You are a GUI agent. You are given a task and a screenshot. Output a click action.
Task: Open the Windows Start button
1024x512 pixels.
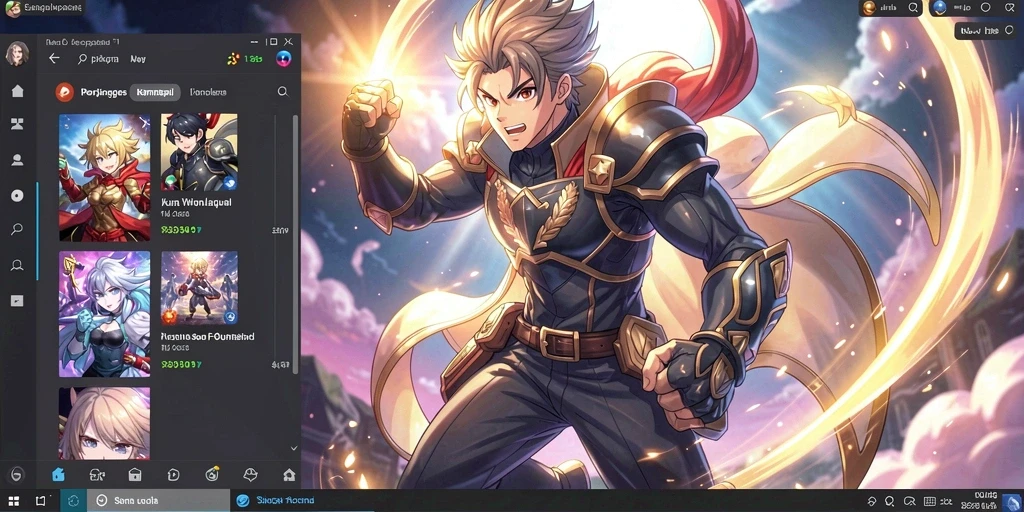click(x=13, y=501)
